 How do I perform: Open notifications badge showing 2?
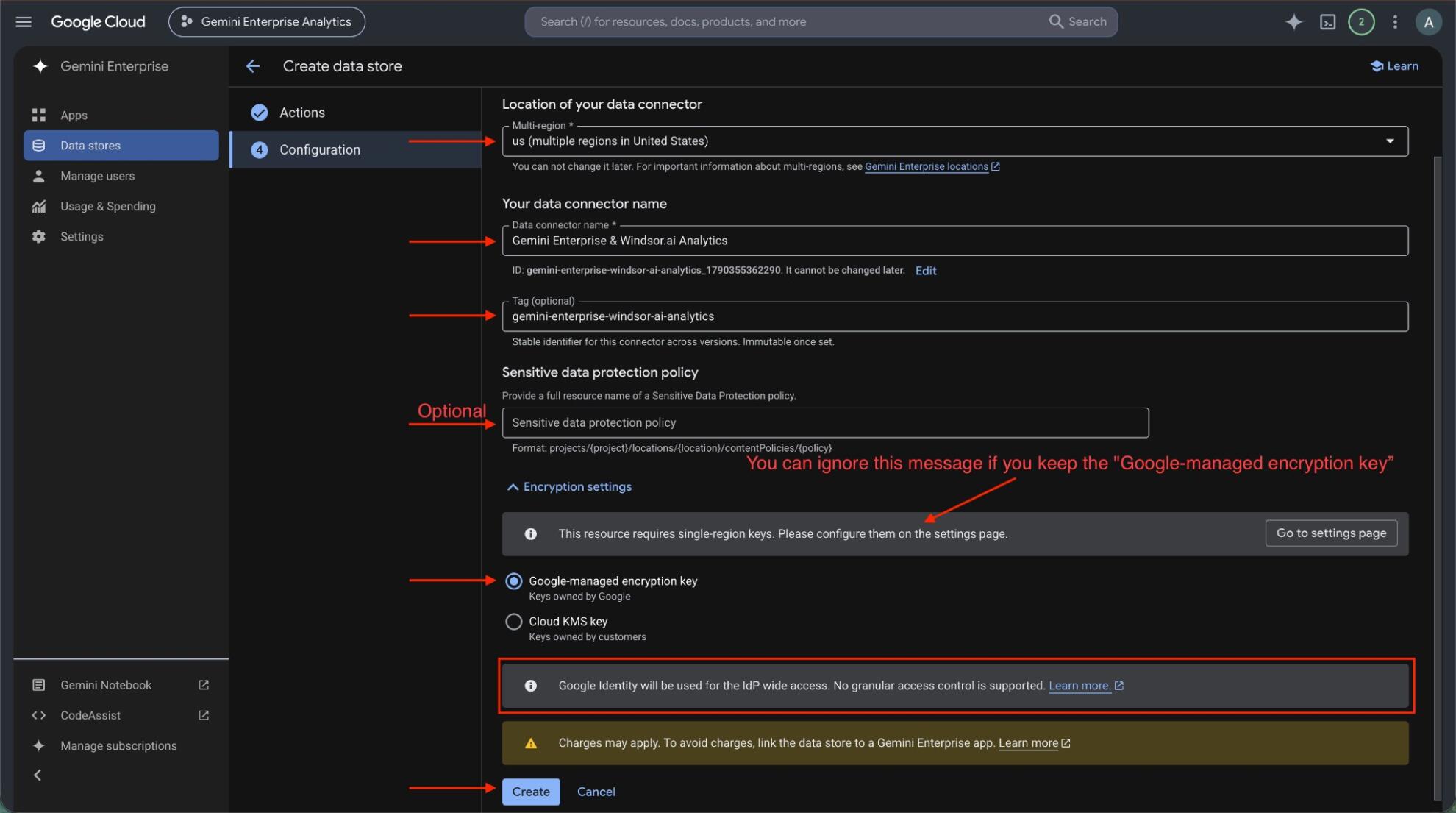pos(1361,21)
